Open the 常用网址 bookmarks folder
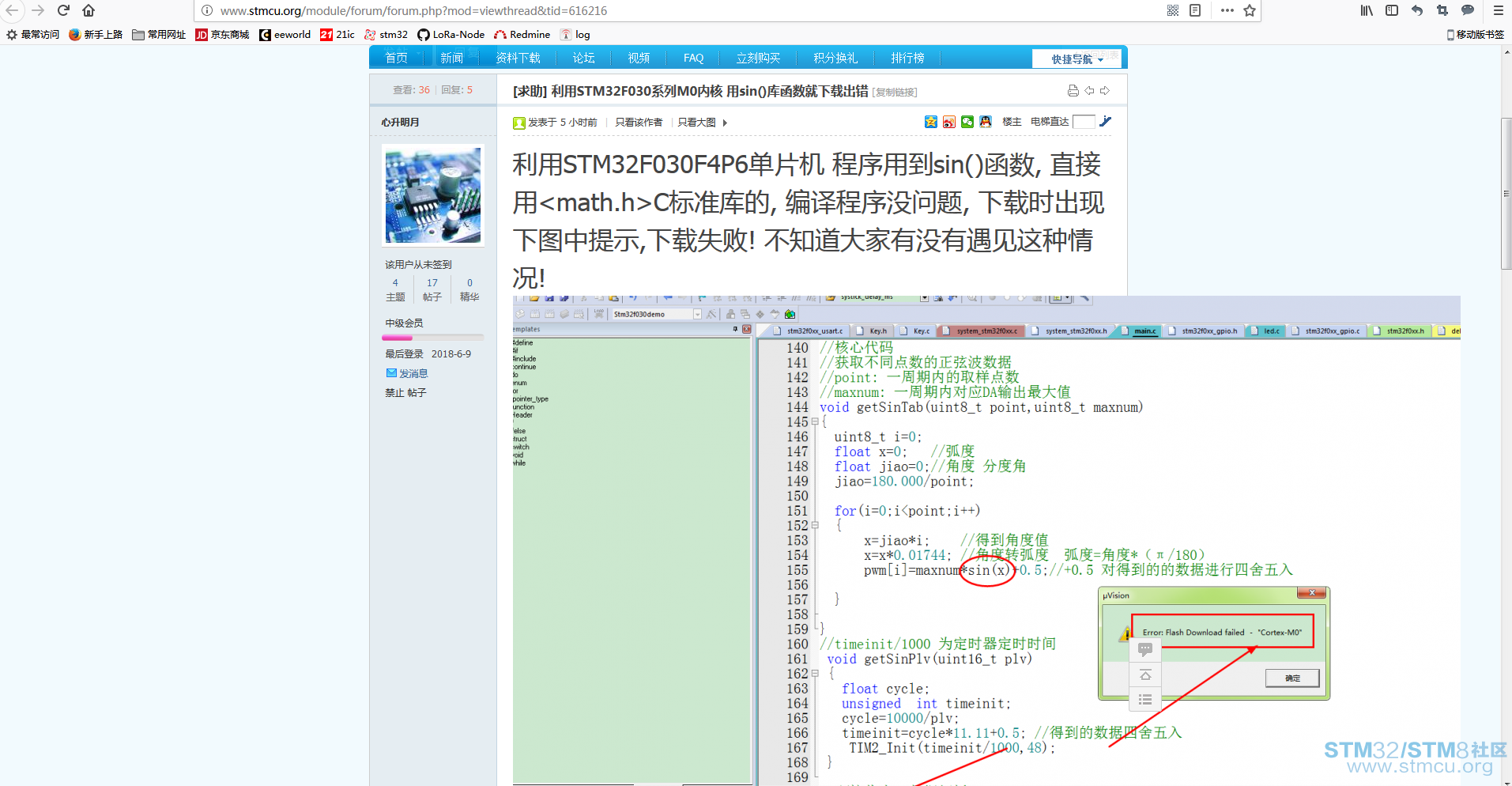 coord(159,35)
